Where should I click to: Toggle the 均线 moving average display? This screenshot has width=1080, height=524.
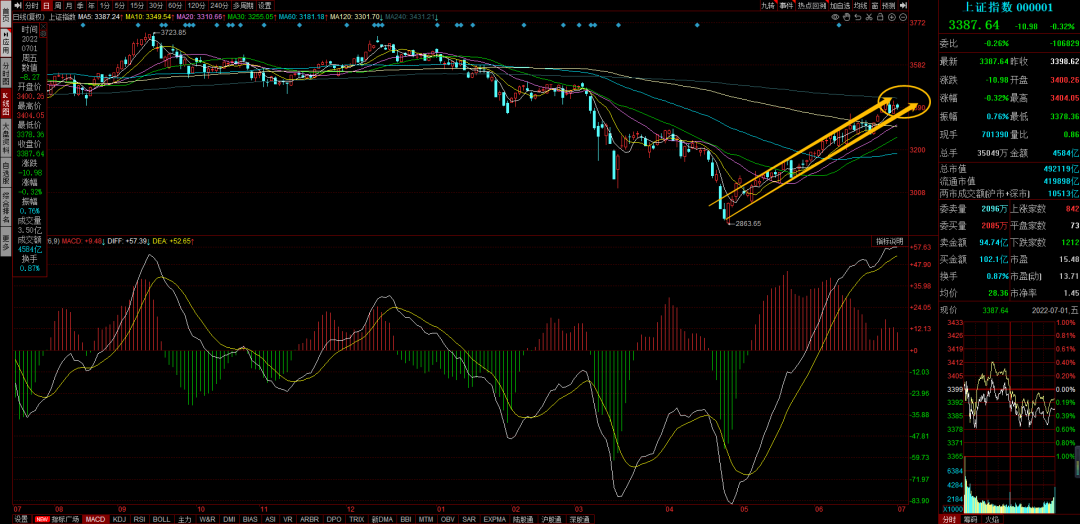[860, 5]
